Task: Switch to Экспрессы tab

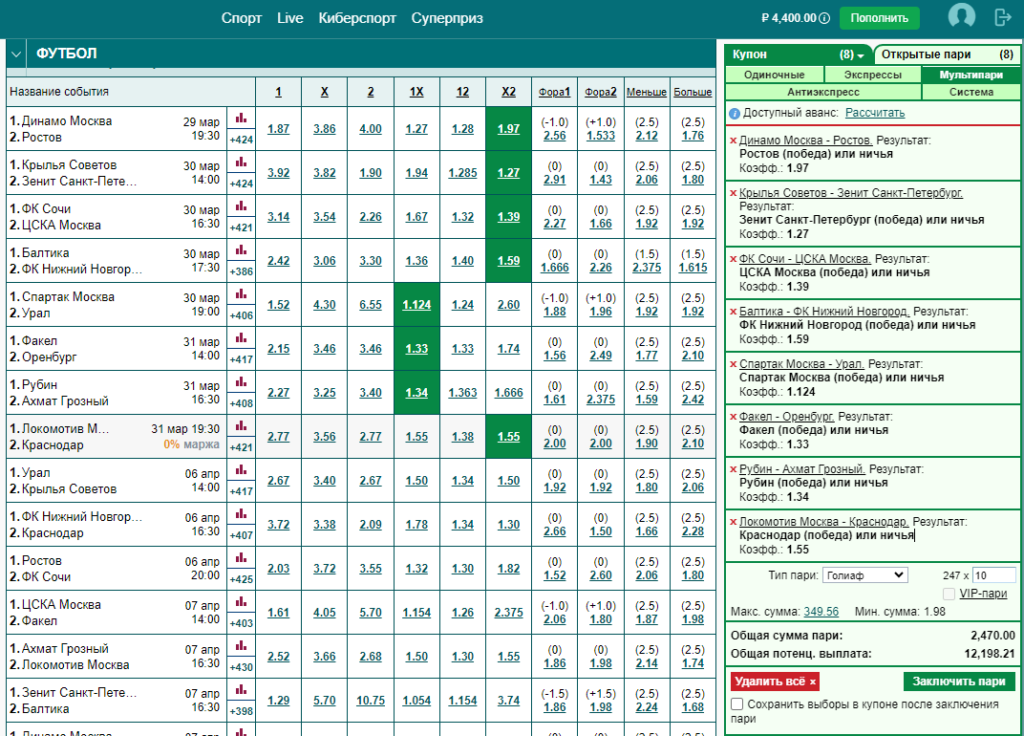Action: tap(872, 74)
